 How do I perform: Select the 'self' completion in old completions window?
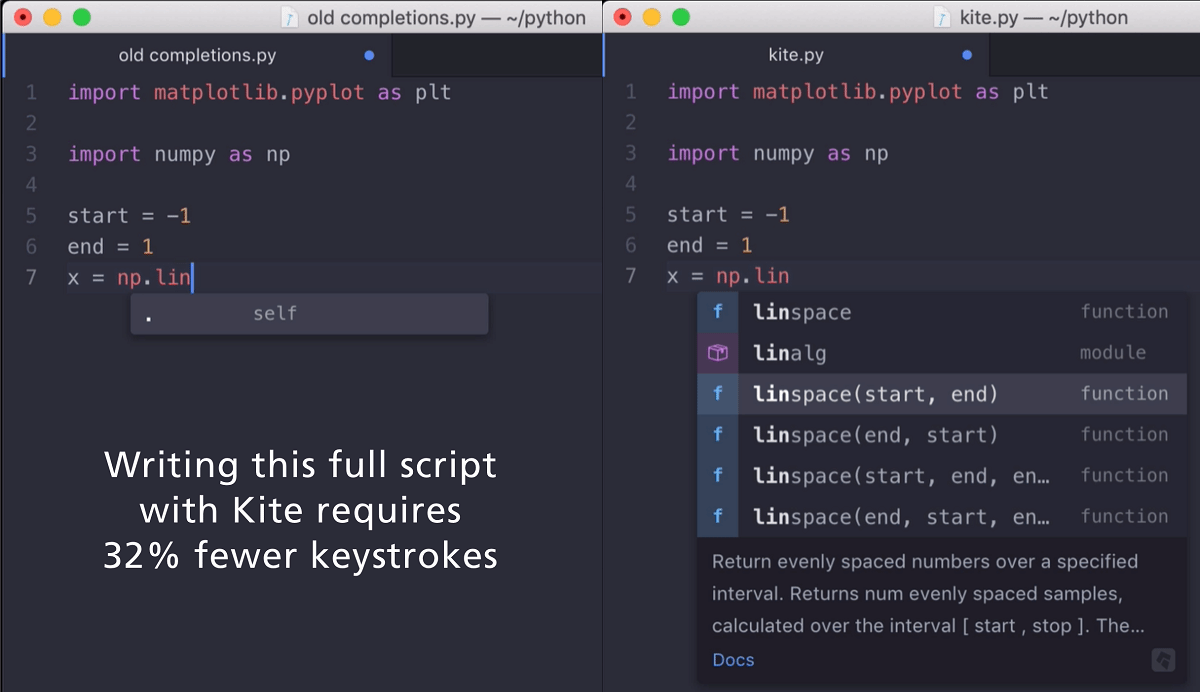coord(310,314)
